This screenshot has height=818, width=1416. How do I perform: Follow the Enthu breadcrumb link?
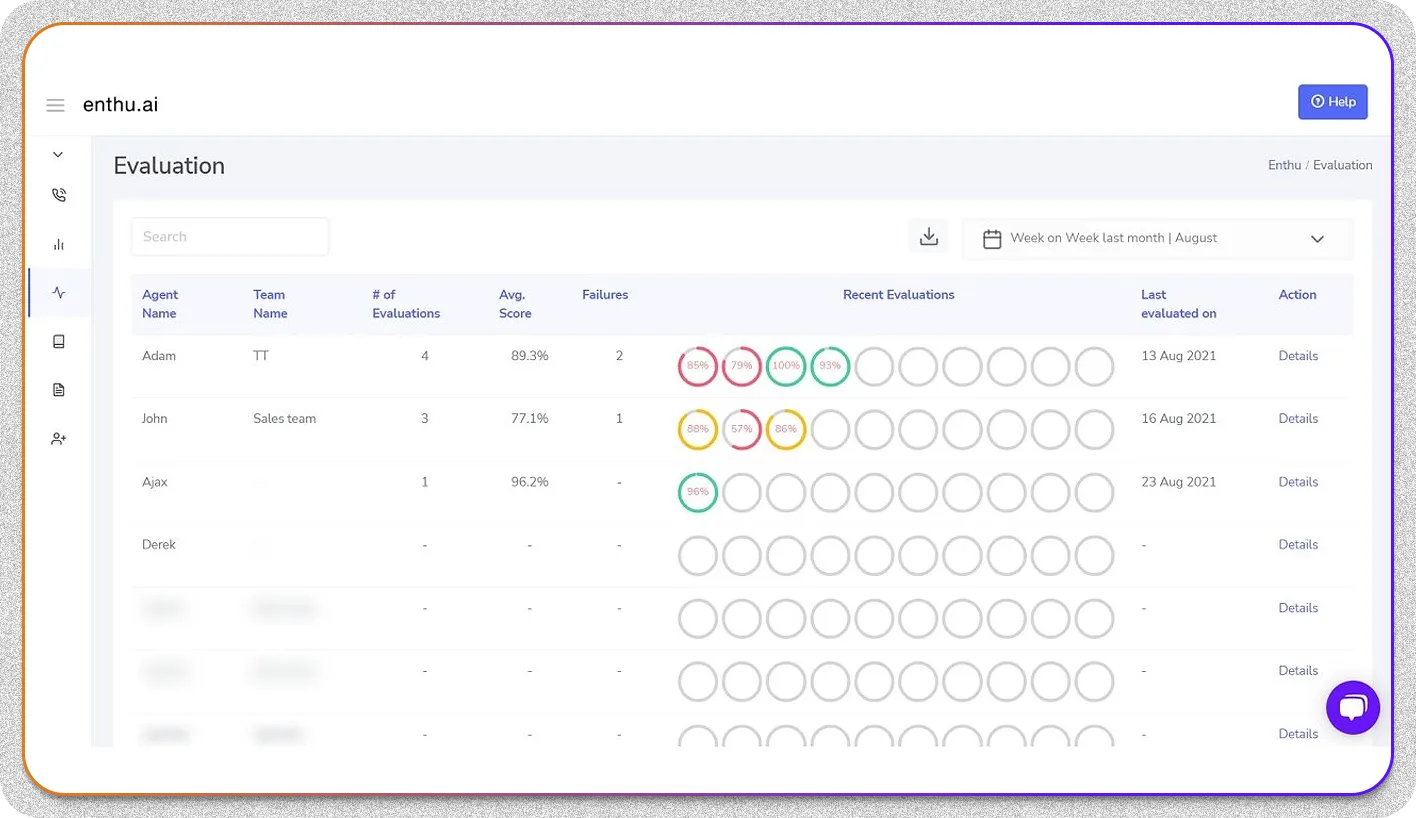coord(1284,165)
